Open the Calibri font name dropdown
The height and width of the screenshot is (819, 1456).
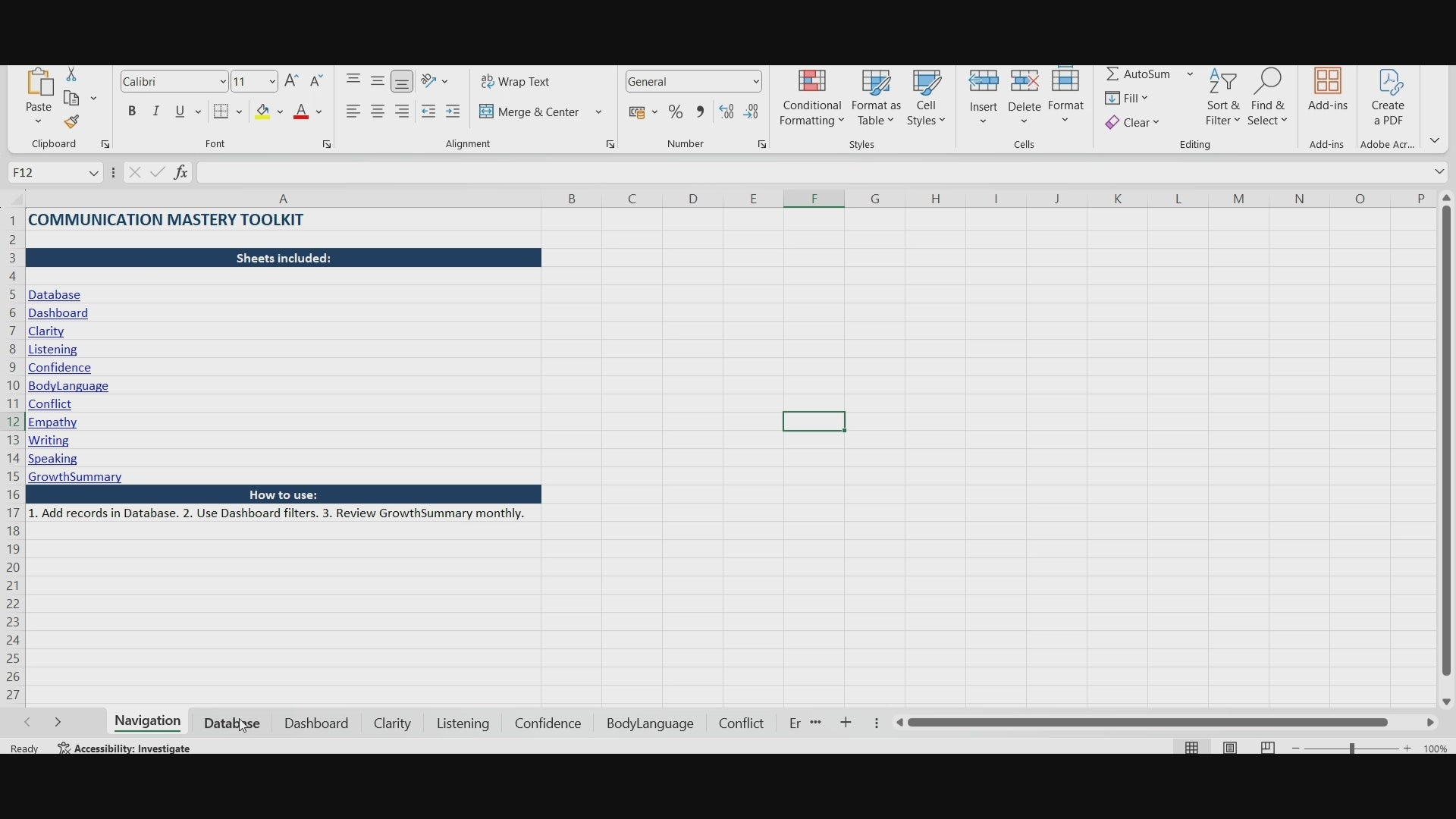223,82
